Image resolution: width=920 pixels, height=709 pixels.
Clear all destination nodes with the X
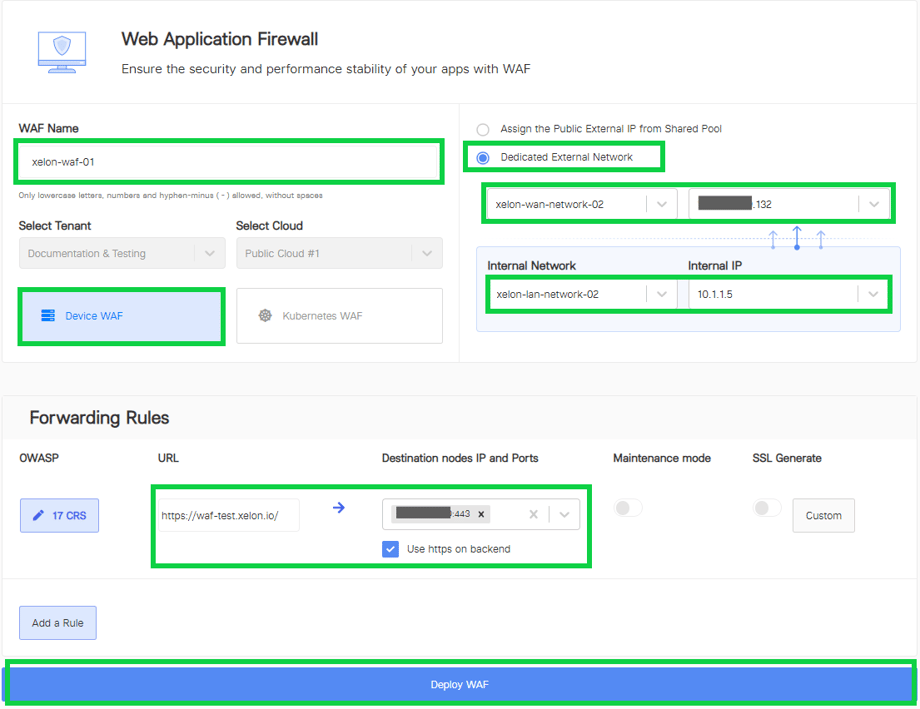pos(533,514)
